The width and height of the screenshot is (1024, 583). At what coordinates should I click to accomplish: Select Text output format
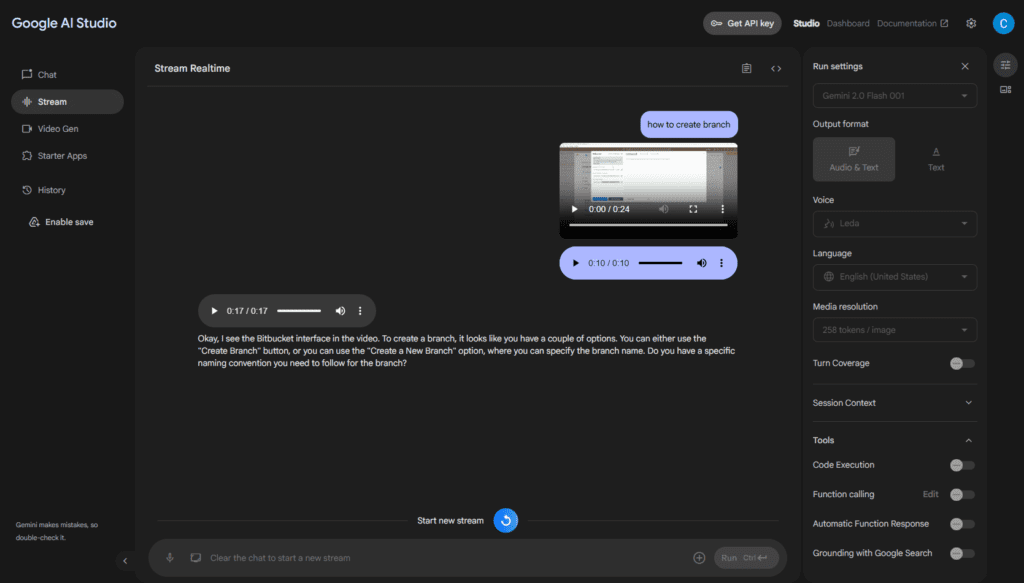pyautogui.click(x=936, y=159)
